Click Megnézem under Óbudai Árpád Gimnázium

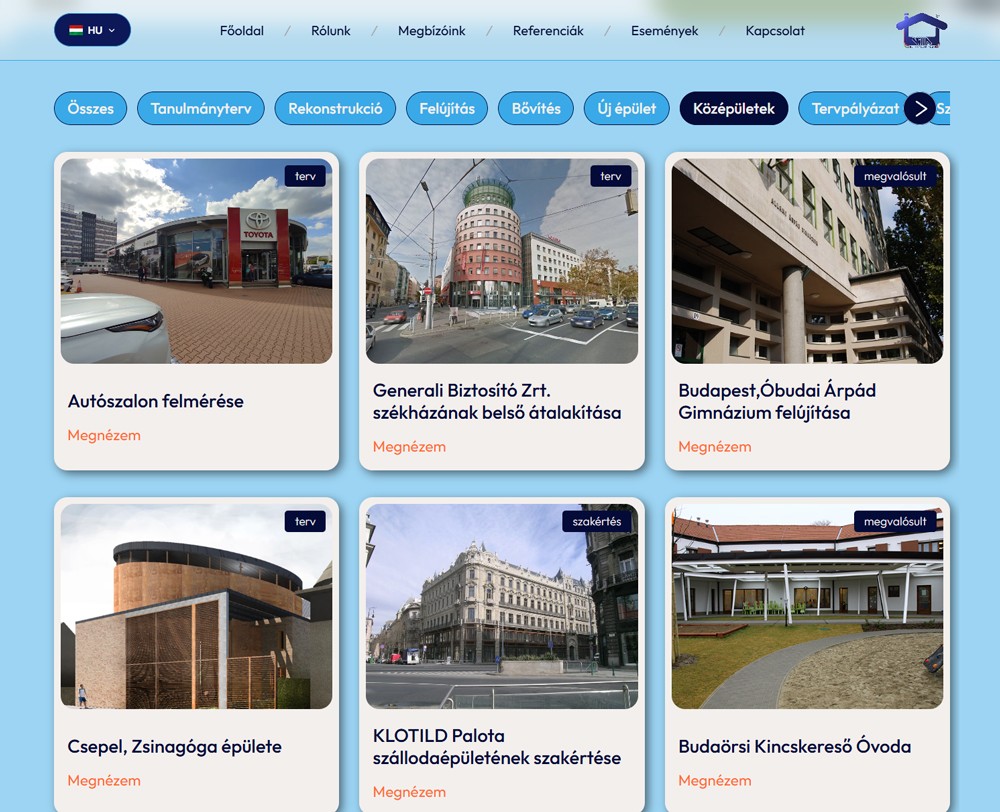[715, 447]
